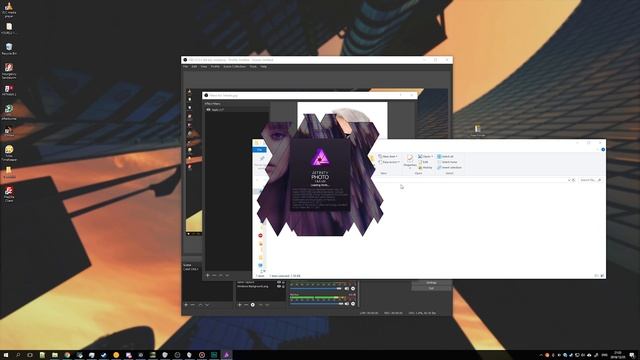Click Pin to Quick access in Explorer ribbon
Viewport: 640px width, 360px height.
coord(261,160)
